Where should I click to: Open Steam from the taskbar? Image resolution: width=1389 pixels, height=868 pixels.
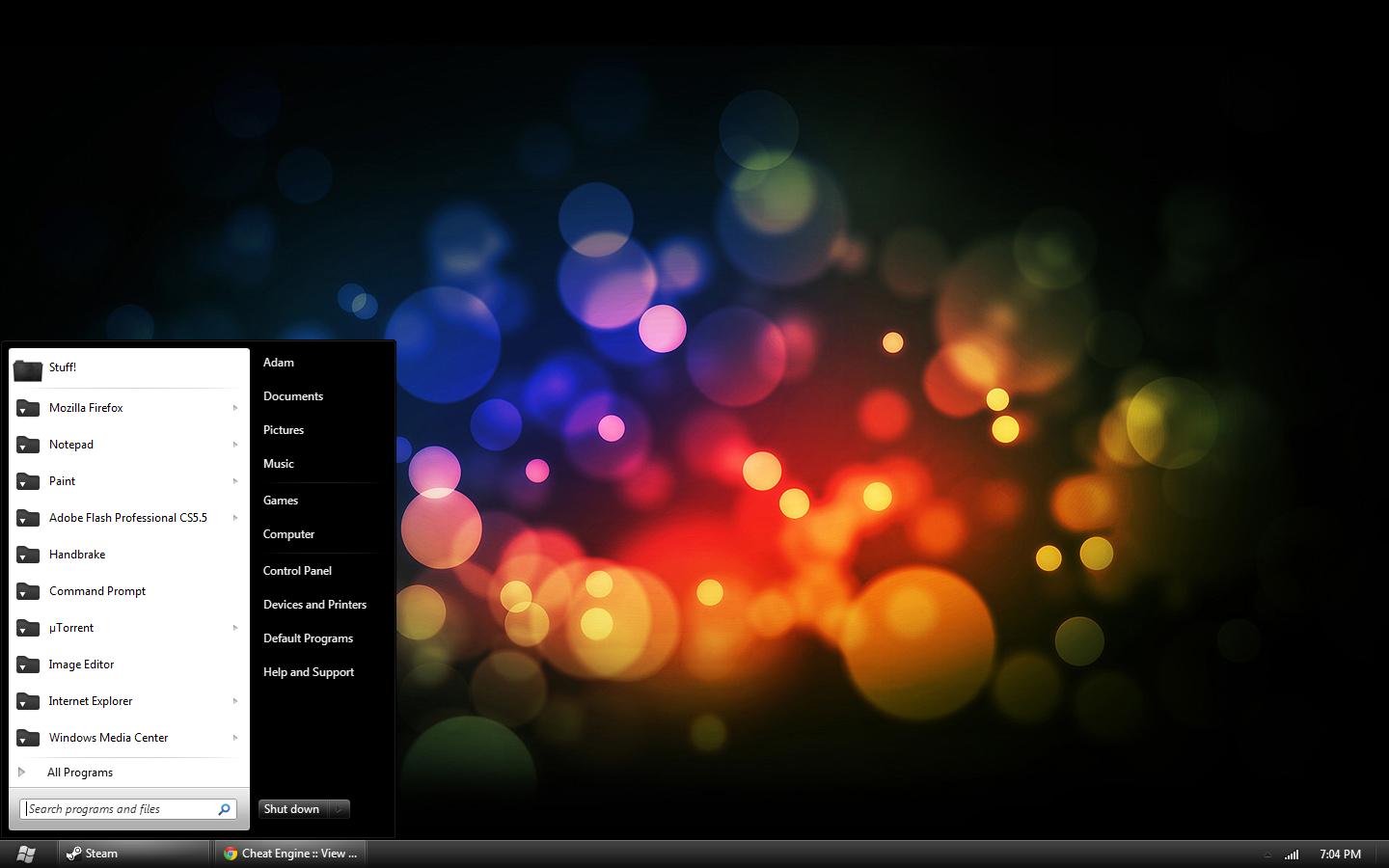click(x=135, y=854)
